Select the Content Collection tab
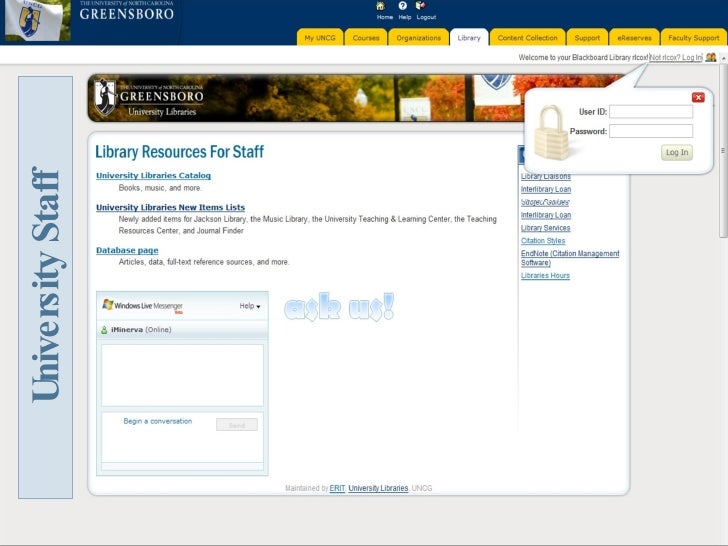 point(527,38)
